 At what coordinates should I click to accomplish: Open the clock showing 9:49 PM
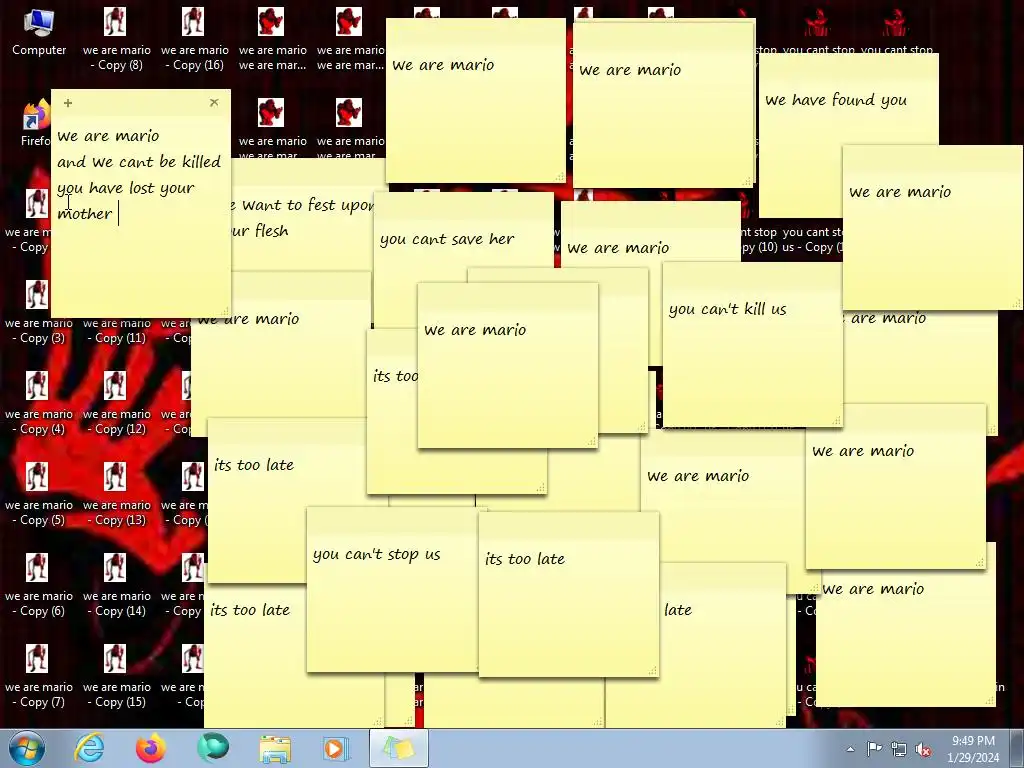pyautogui.click(x=973, y=749)
